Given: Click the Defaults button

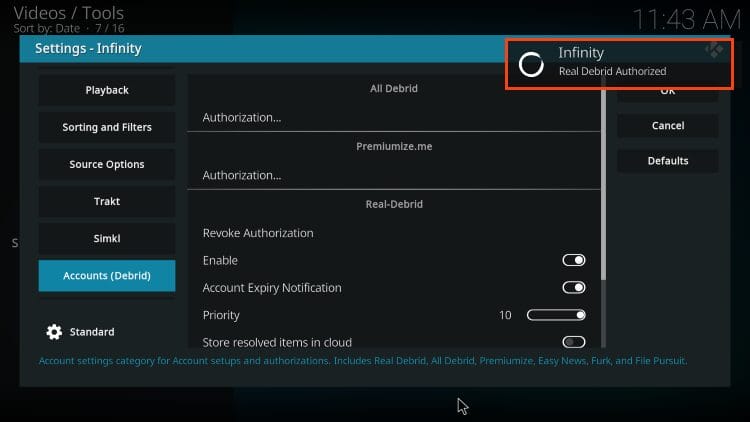Looking at the screenshot, I should coord(668,161).
